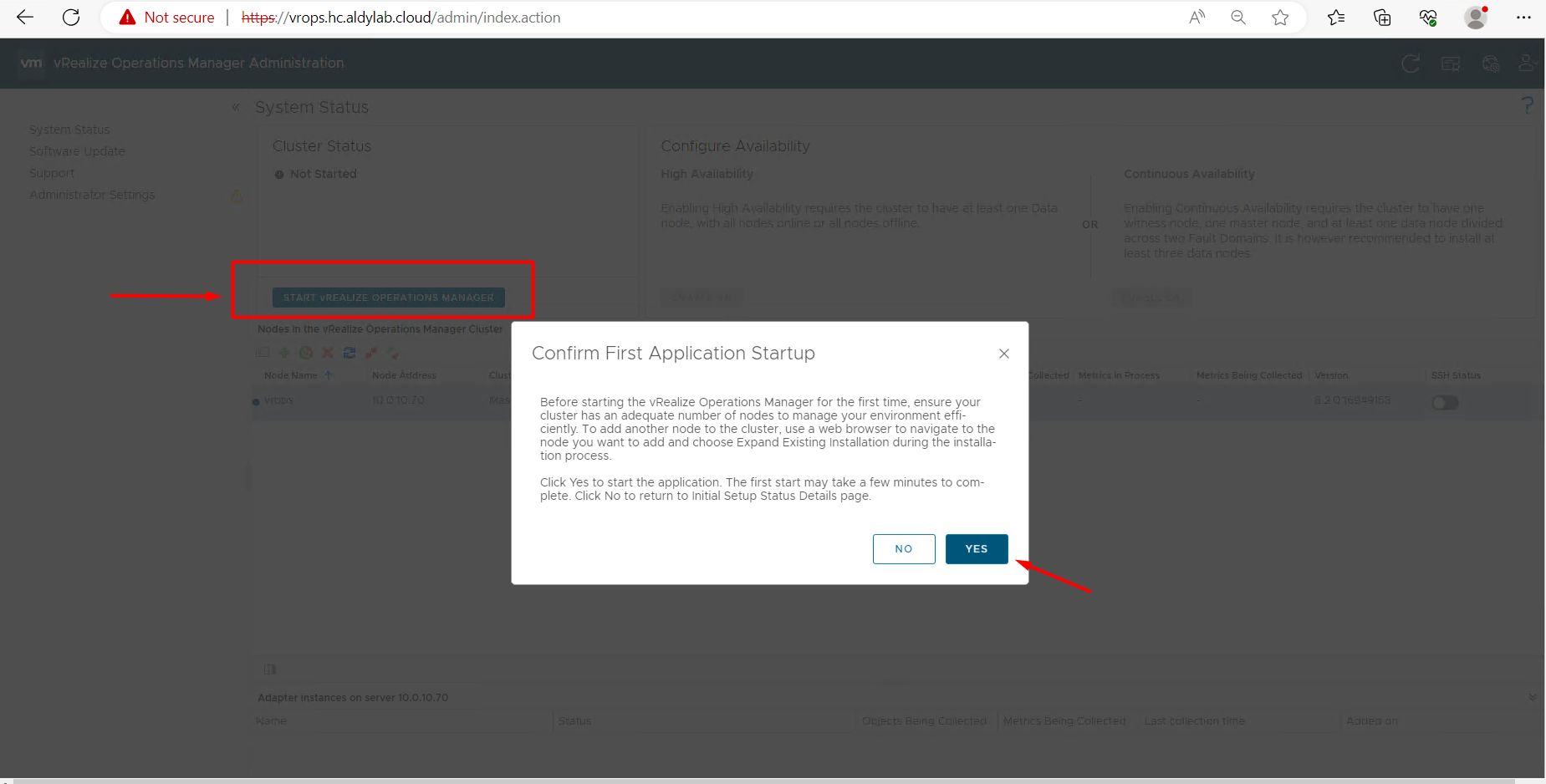Close the Confirm First Application Startup dialog
The image size is (1546, 784).
point(1003,354)
